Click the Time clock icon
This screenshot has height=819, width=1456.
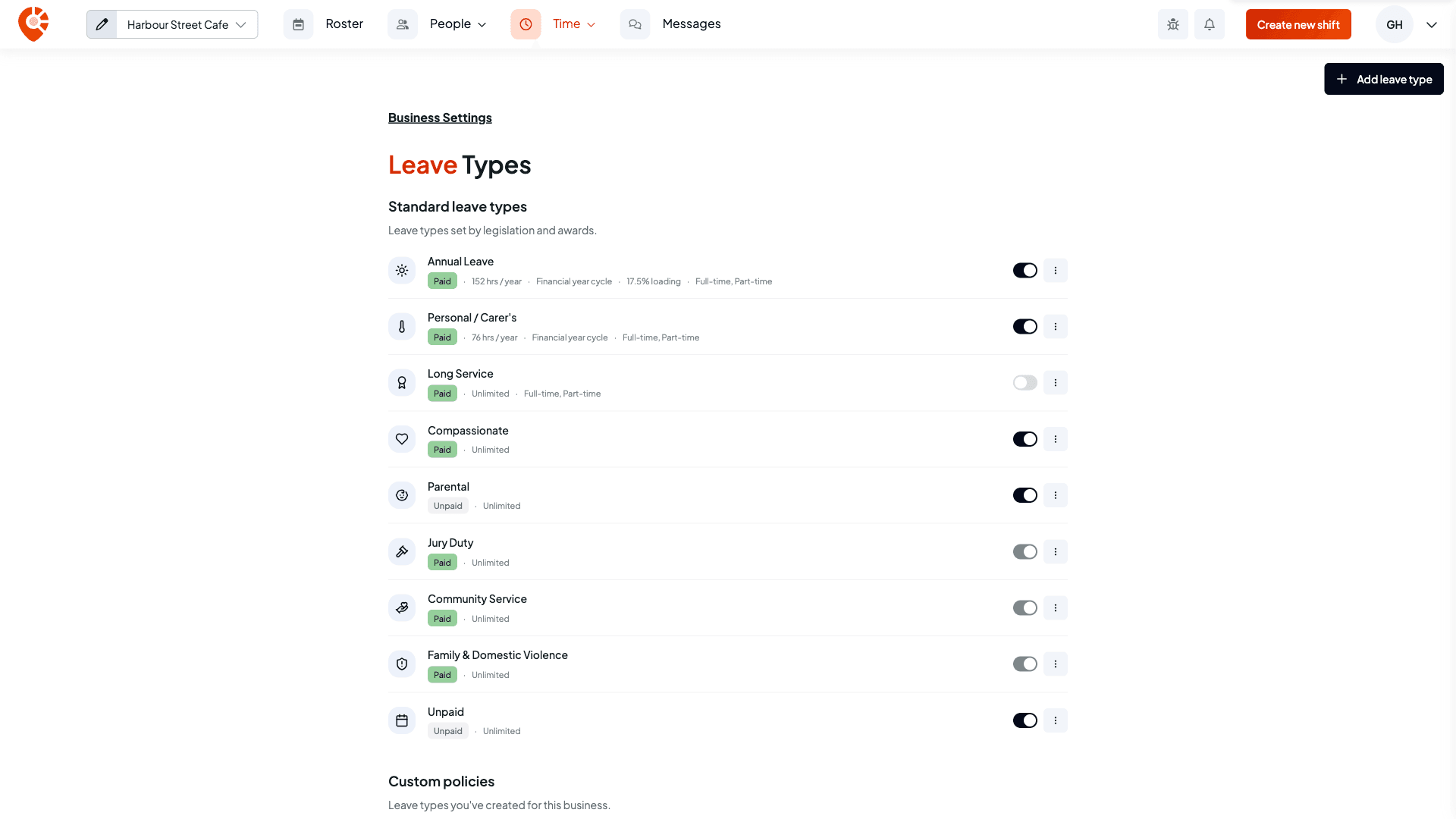point(526,24)
